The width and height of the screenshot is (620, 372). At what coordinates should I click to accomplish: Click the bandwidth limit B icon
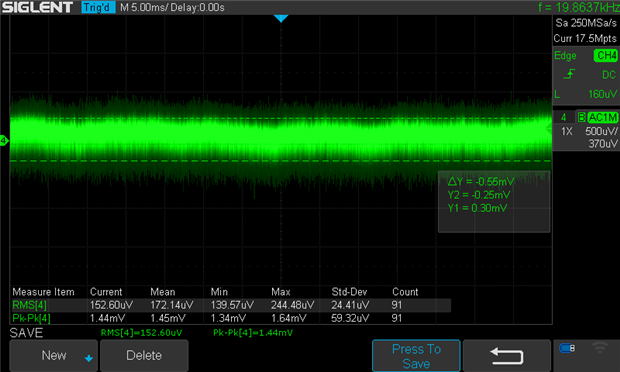pos(581,117)
